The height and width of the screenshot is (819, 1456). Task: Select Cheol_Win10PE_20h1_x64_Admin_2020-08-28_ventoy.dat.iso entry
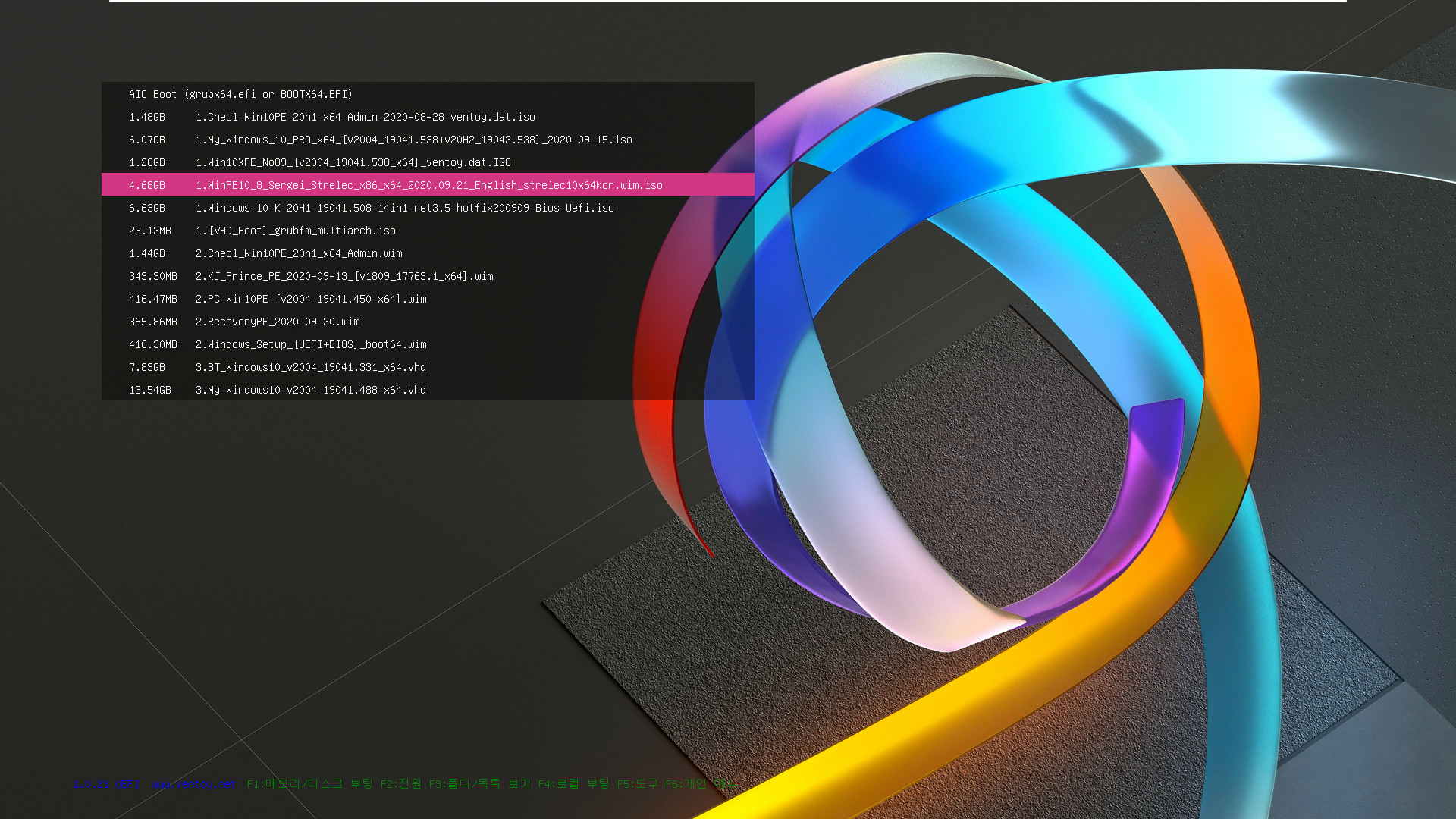428,117
